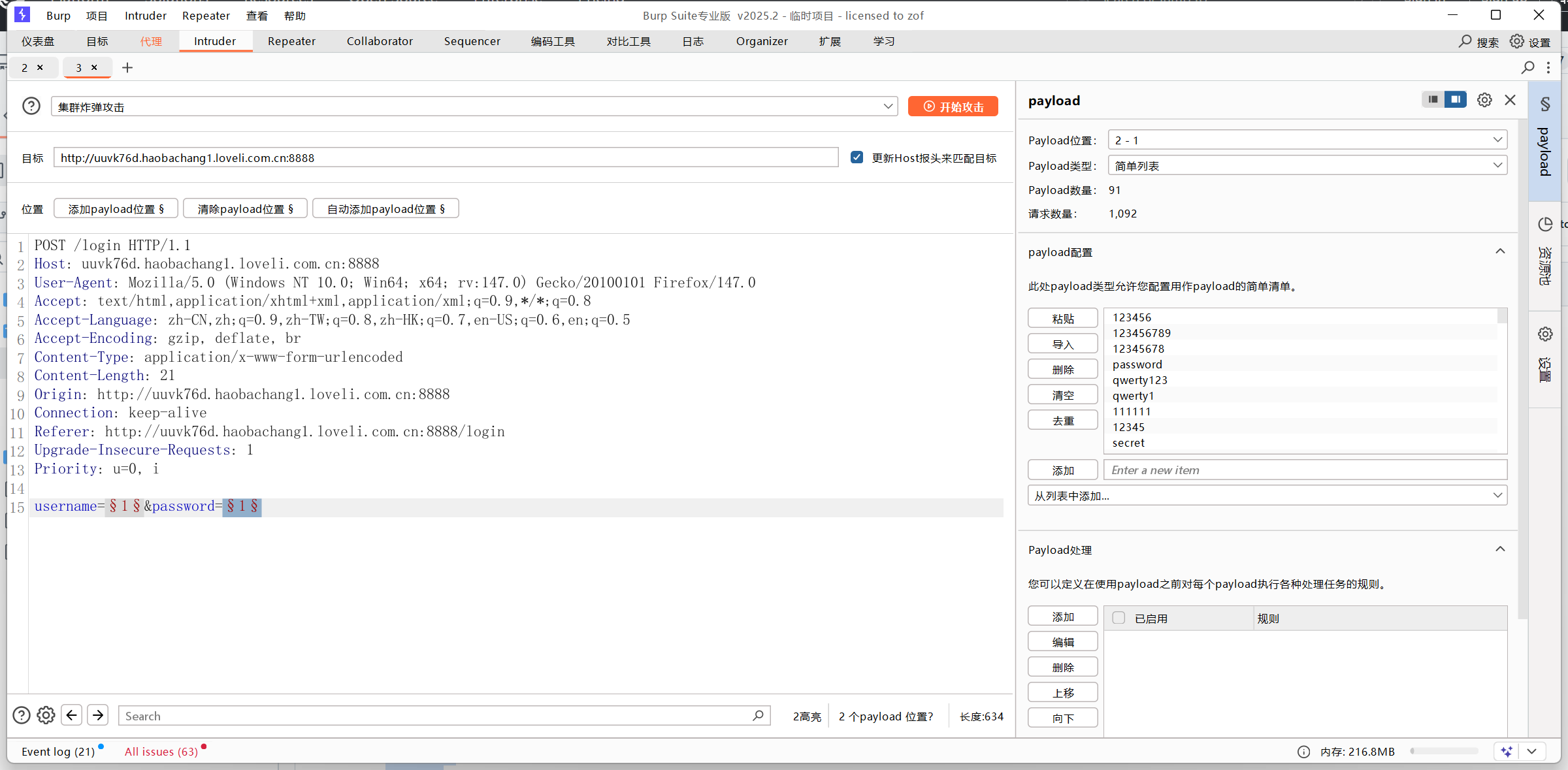The height and width of the screenshot is (770, 1568).
Task: Switch to the Repeater tab
Action: [291, 41]
